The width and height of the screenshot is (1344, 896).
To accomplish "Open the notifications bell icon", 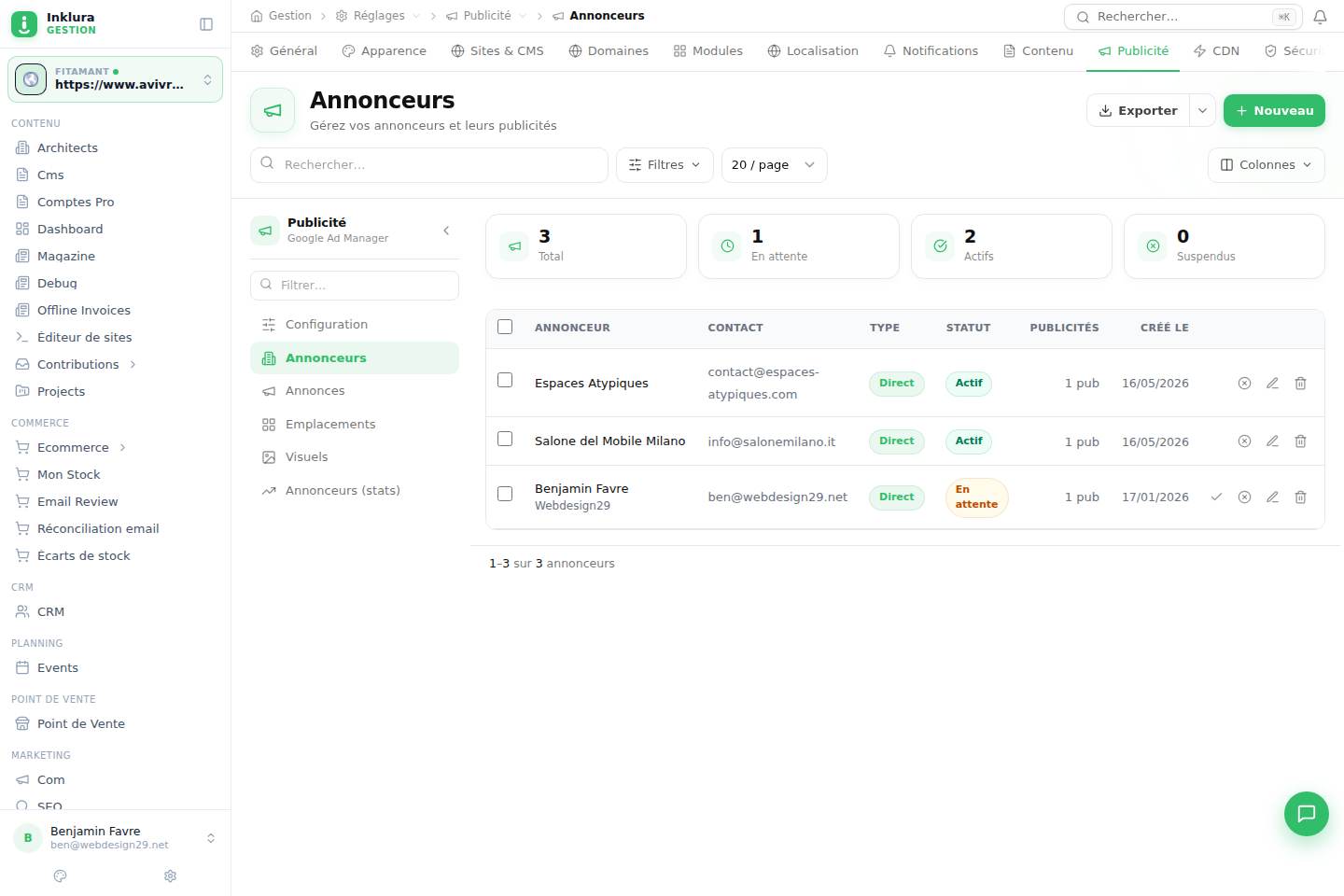I will click(1320, 17).
